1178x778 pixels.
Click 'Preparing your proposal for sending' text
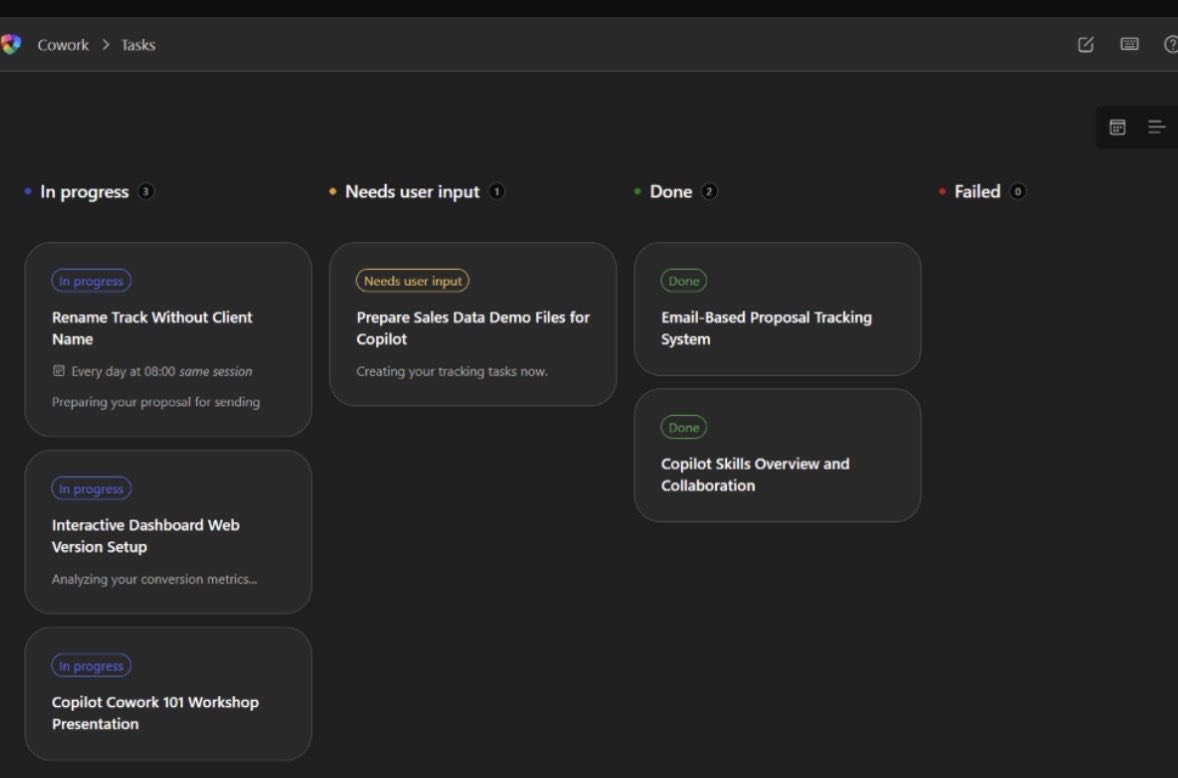pyautogui.click(x=156, y=402)
